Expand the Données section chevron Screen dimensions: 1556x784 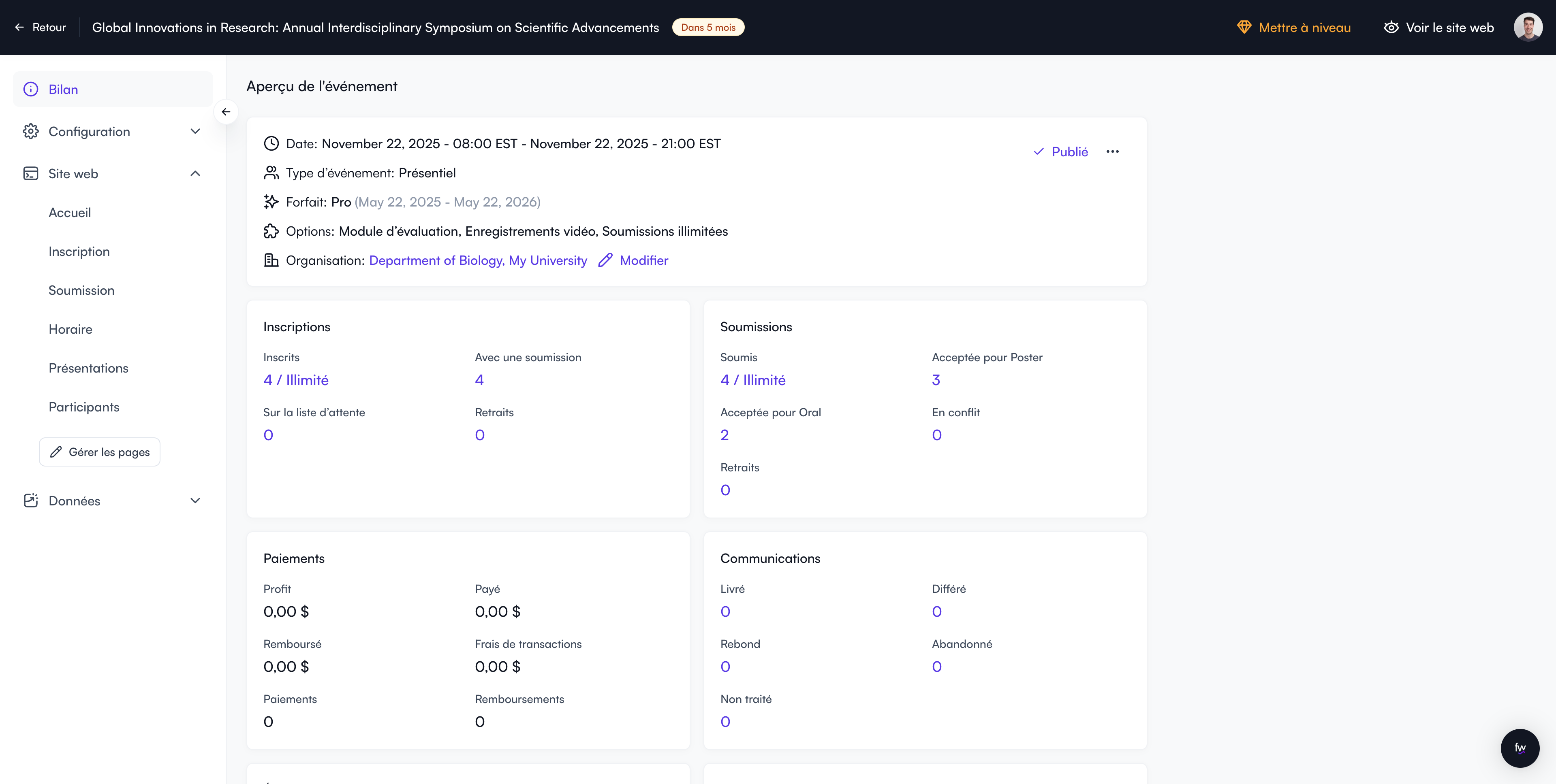point(195,501)
